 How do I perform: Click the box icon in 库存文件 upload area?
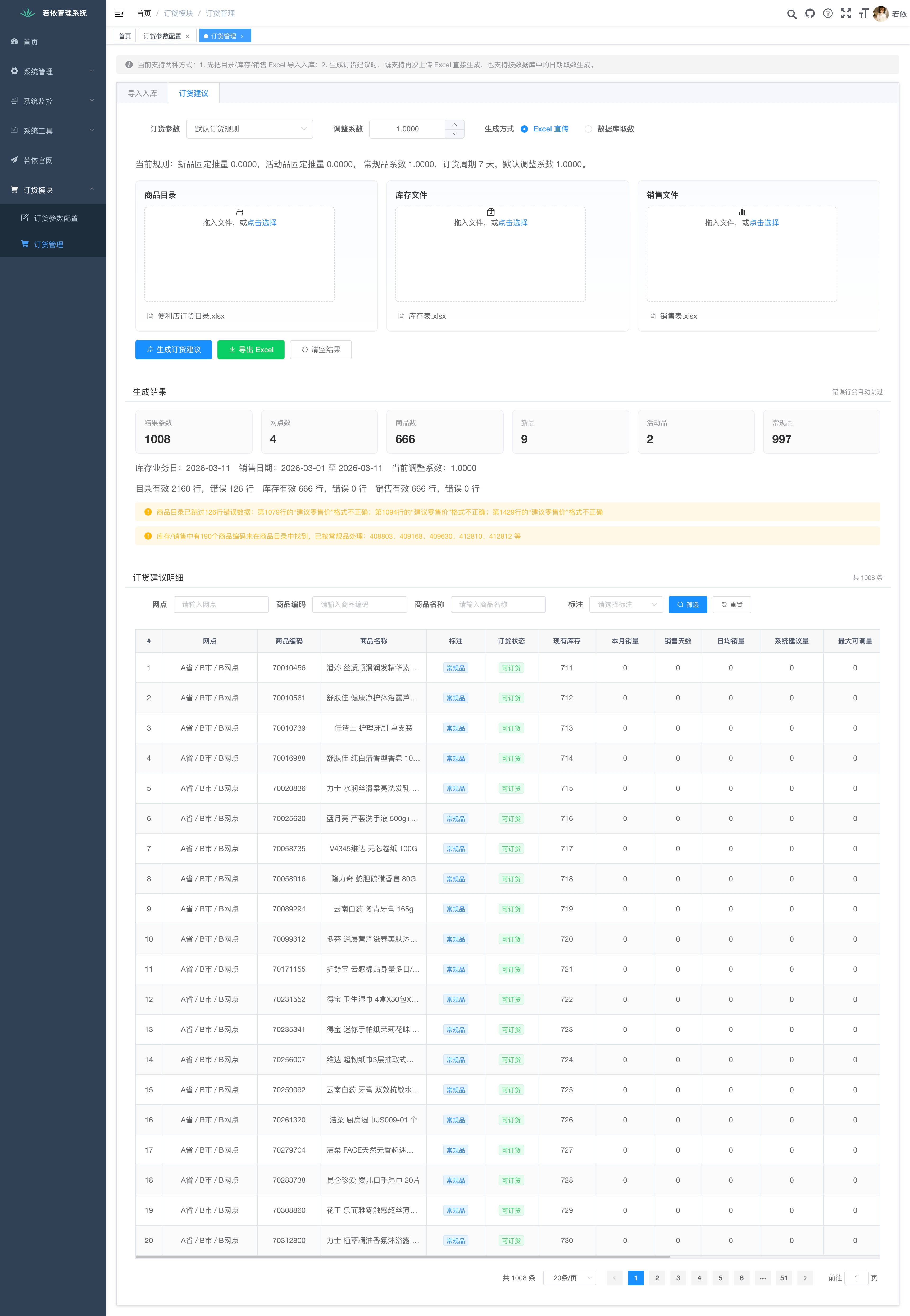point(490,212)
